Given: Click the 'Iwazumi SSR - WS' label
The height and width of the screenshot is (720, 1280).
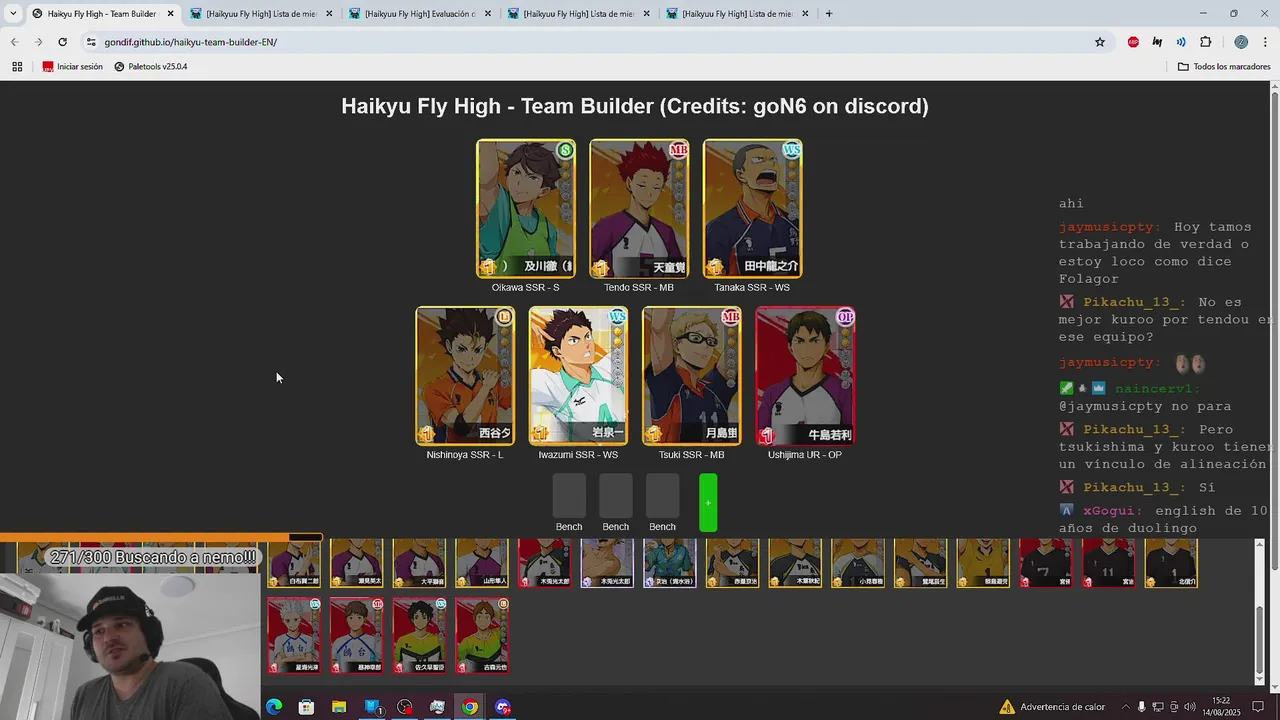Looking at the screenshot, I should coord(578,455).
